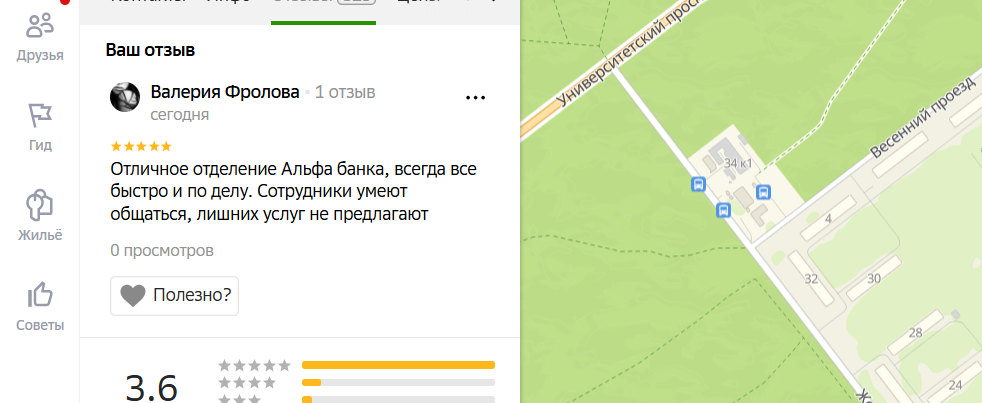Open the profile of Валерия Фролова
The image size is (982, 403).
click(225, 92)
